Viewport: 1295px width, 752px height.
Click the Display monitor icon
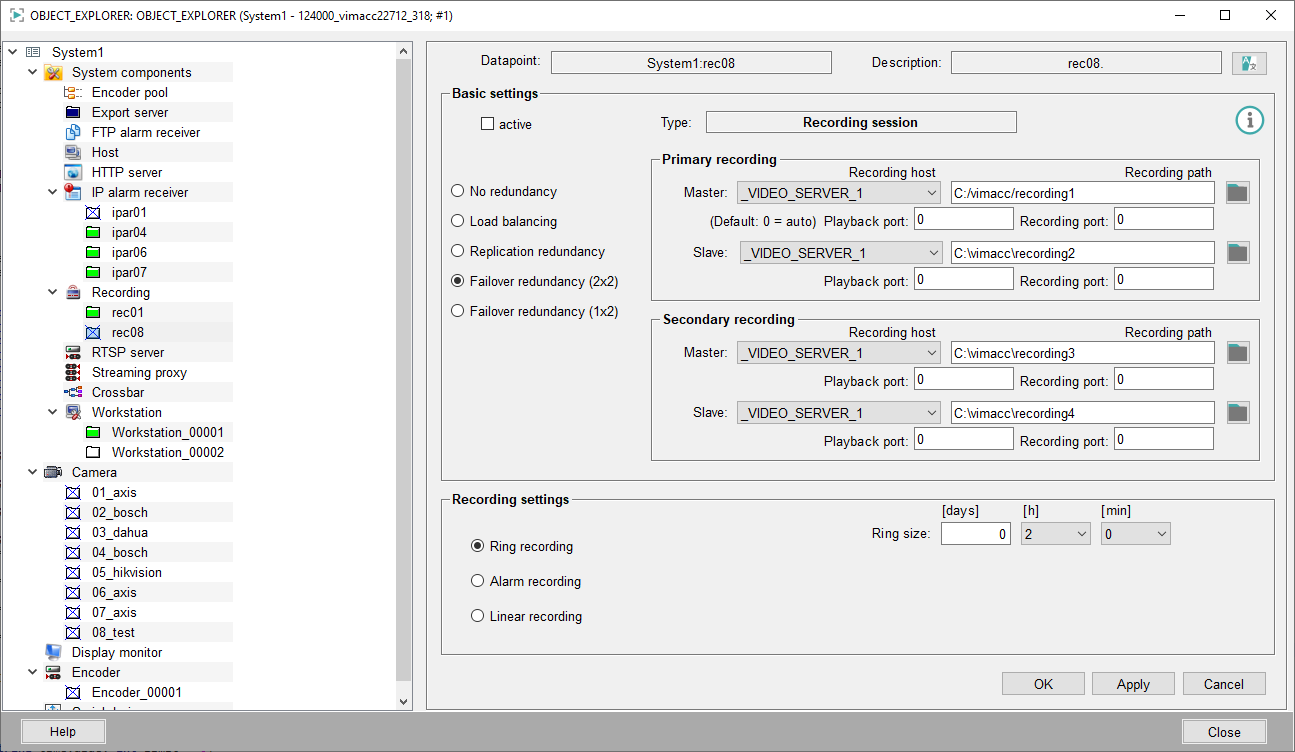click(53, 652)
